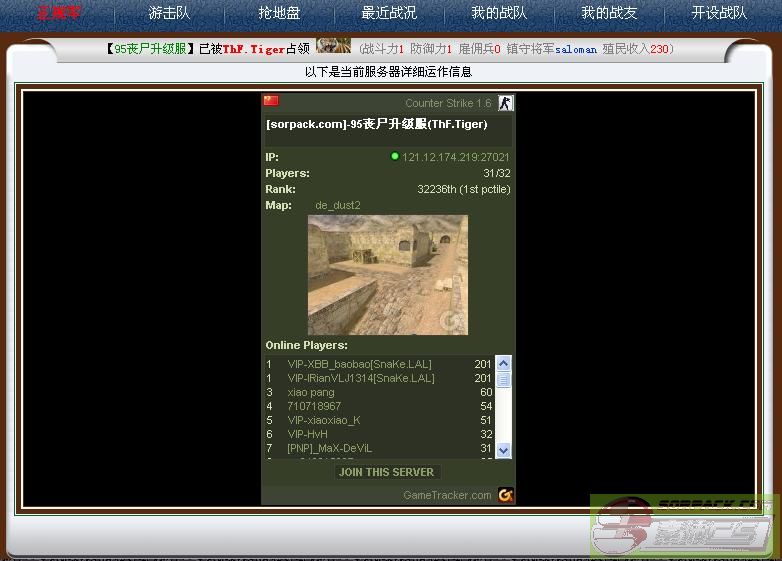The height and width of the screenshot is (561, 782).
Task: Click the GameTracker logo icon
Action: tap(506, 494)
